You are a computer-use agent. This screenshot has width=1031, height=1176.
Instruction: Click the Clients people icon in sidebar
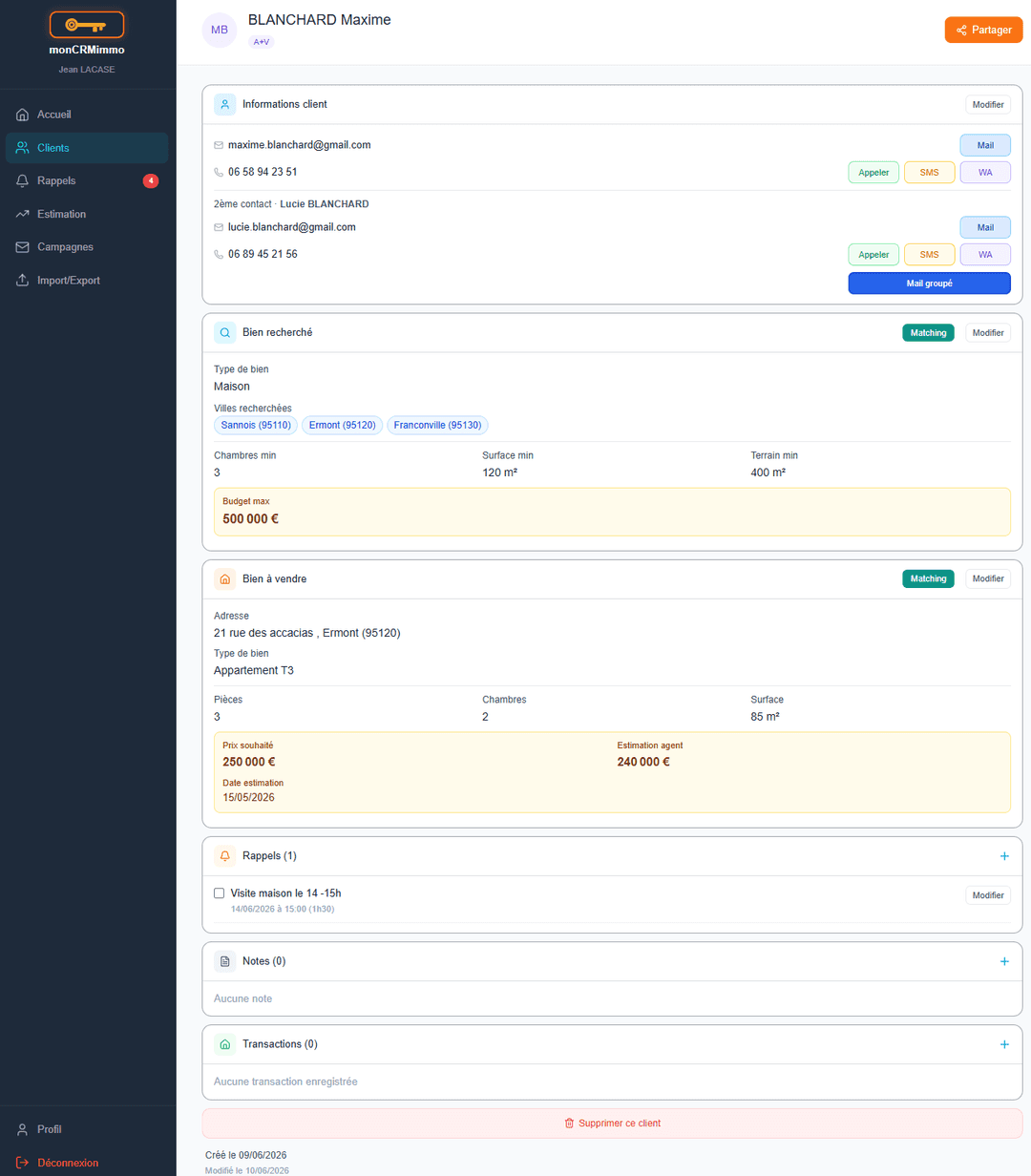pos(22,148)
